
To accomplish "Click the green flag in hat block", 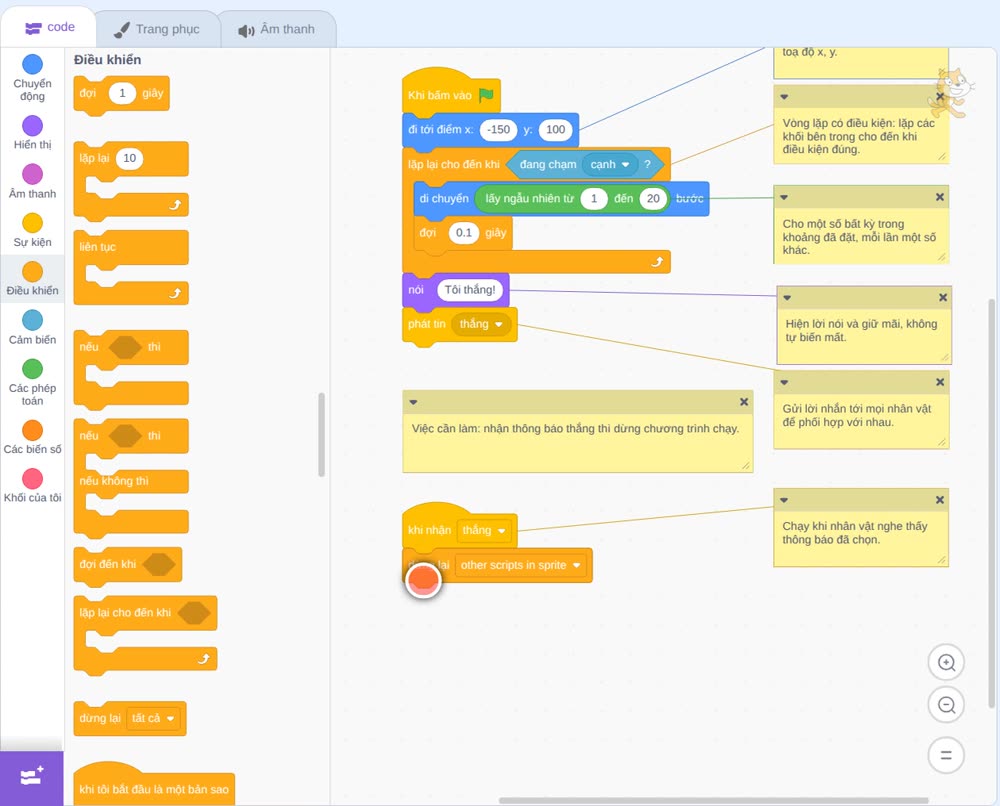I will (x=486, y=95).
